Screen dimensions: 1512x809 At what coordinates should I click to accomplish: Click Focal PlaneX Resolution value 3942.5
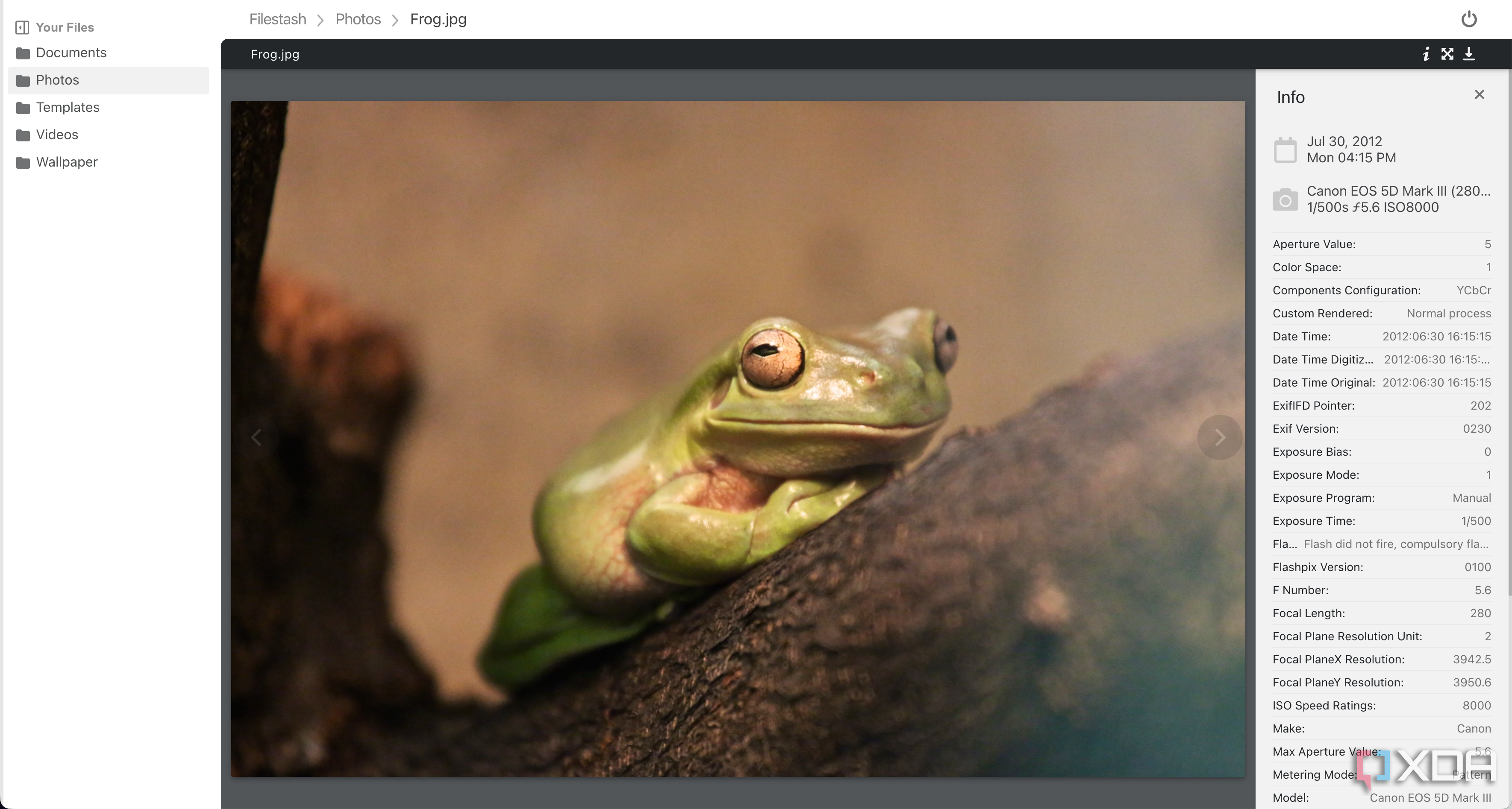pyautogui.click(x=1471, y=660)
